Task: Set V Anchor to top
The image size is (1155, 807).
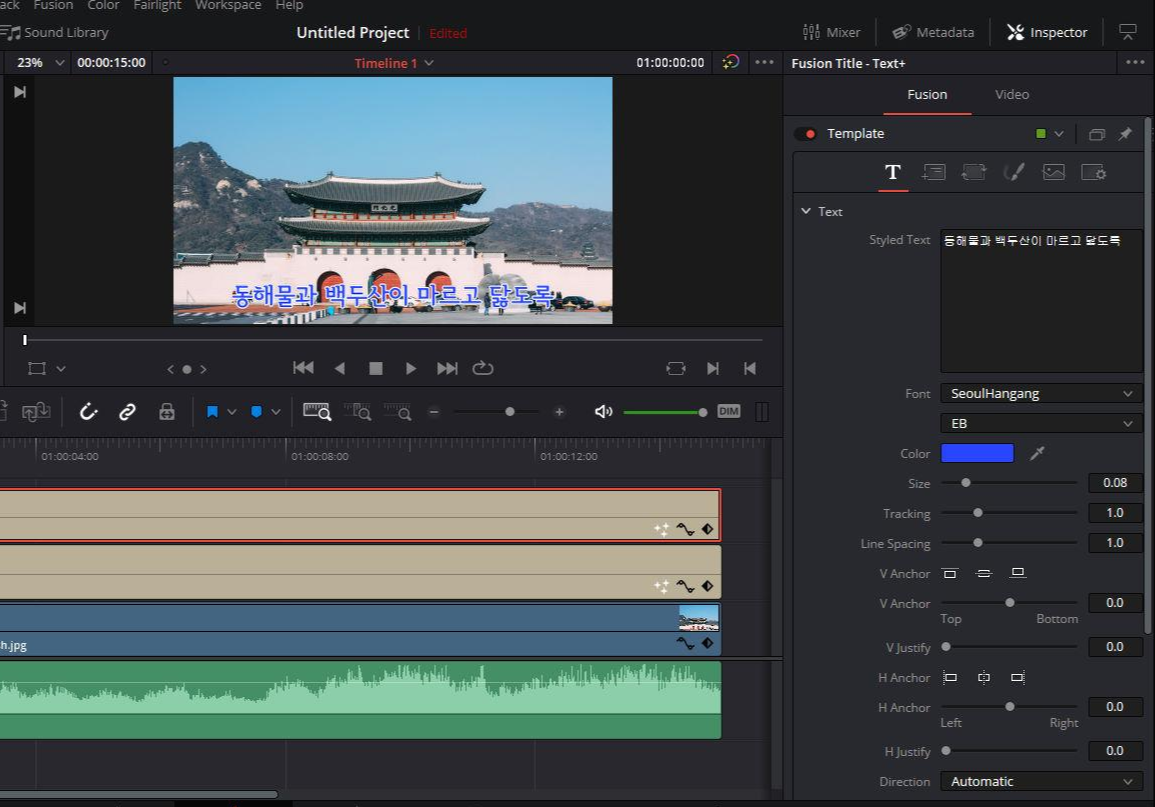Action: 950,574
